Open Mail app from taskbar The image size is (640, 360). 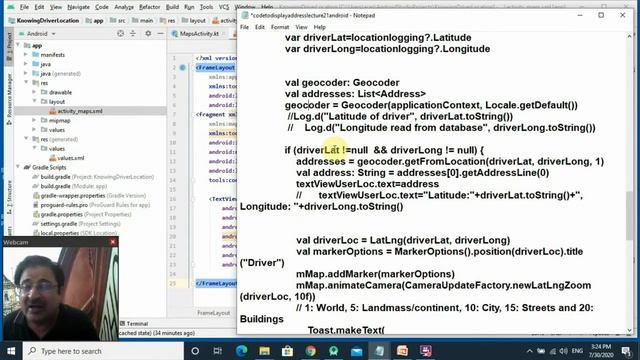(x=356, y=351)
